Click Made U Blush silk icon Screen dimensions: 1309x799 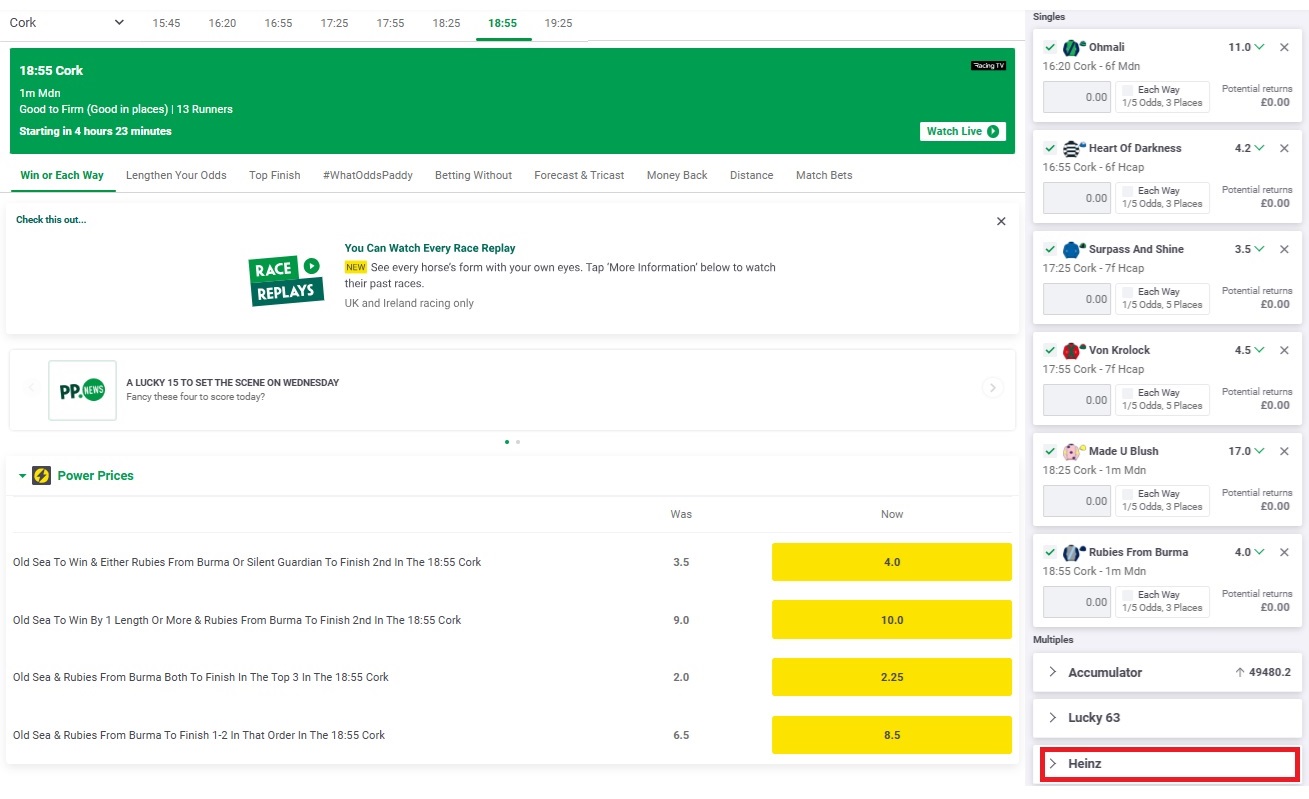click(1073, 451)
